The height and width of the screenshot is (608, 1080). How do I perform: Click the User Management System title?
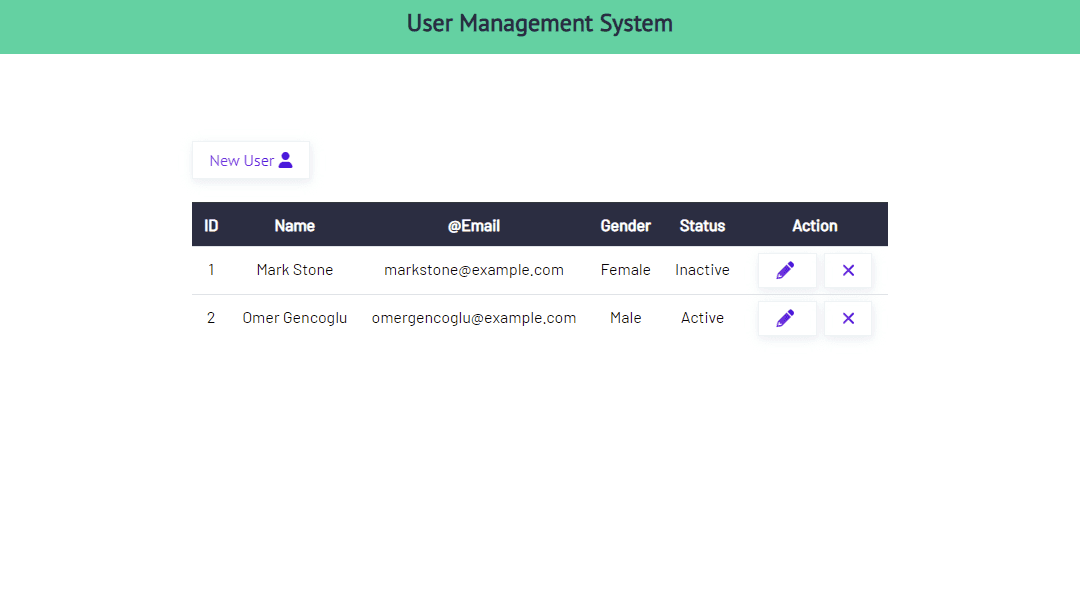click(539, 23)
